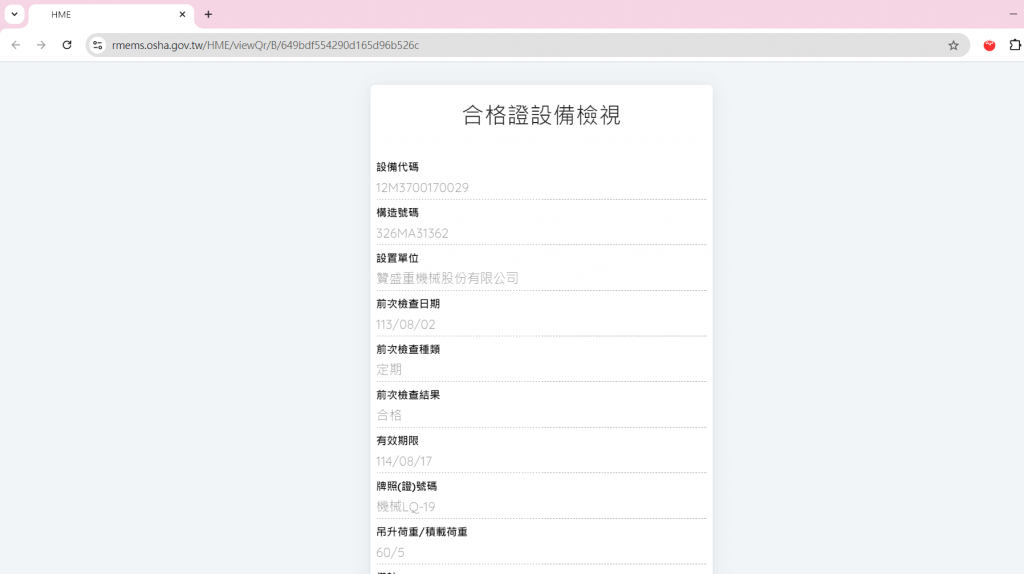Click the page heading 合格證設備檢視

click(x=541, y=115)
